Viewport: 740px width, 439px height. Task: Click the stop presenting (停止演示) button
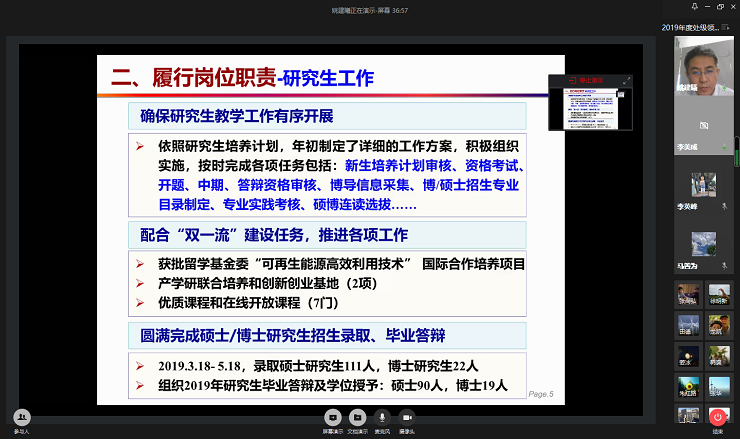point(588,80)
